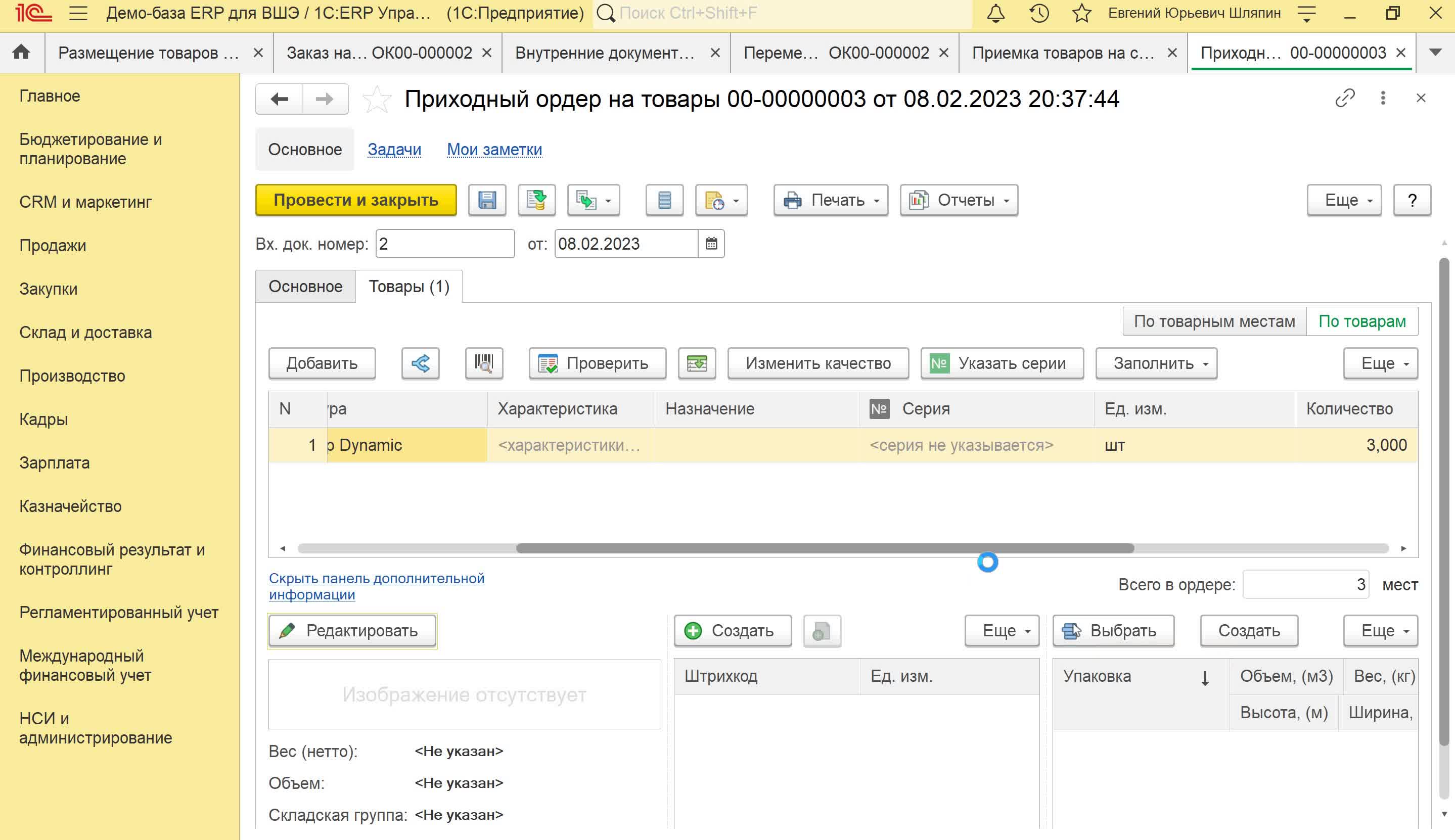Switch view to По товарным местам

[x=1214, y=321]
